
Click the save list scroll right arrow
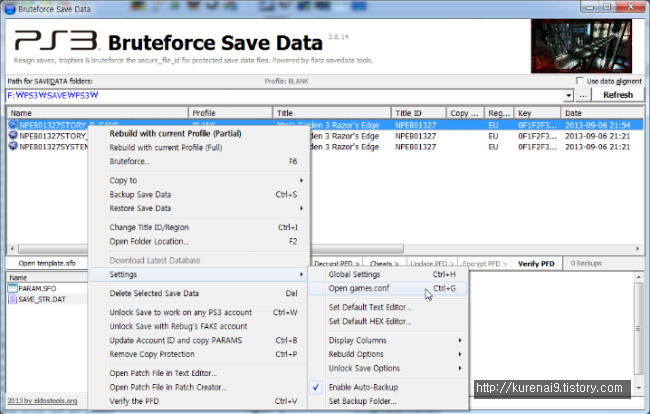(x=638, y=249)
